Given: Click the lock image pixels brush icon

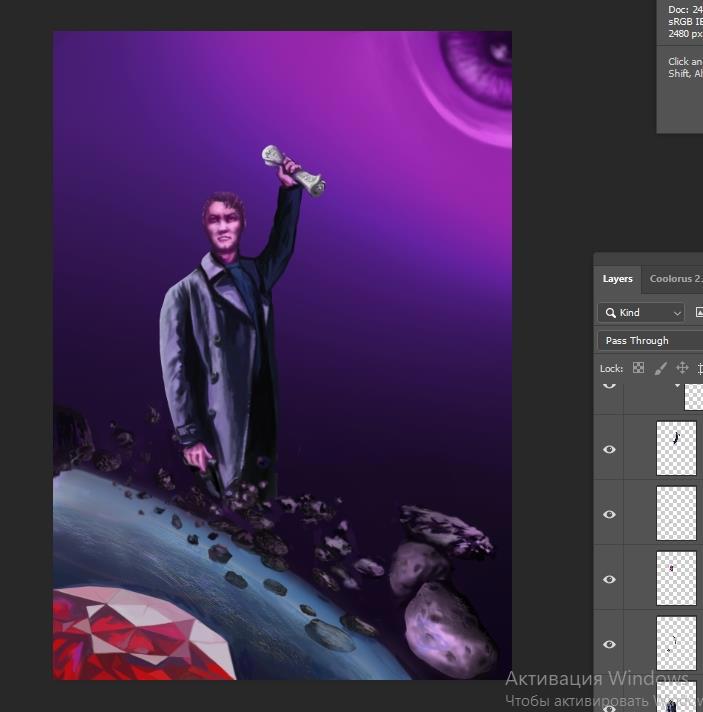Looking at the screenshot, I should 660,368.
